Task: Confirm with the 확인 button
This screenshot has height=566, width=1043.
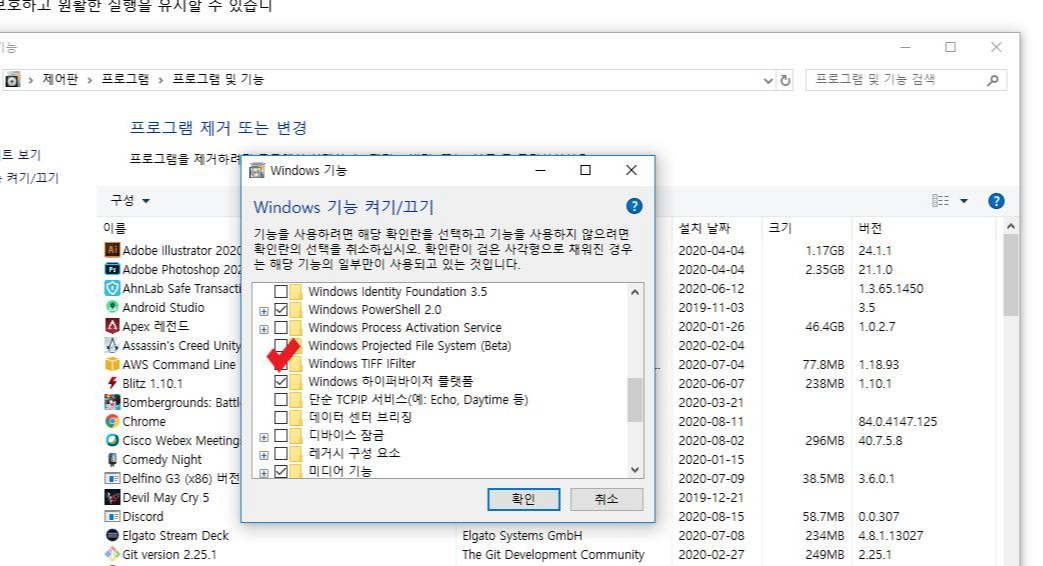Action: coord(523,499)
